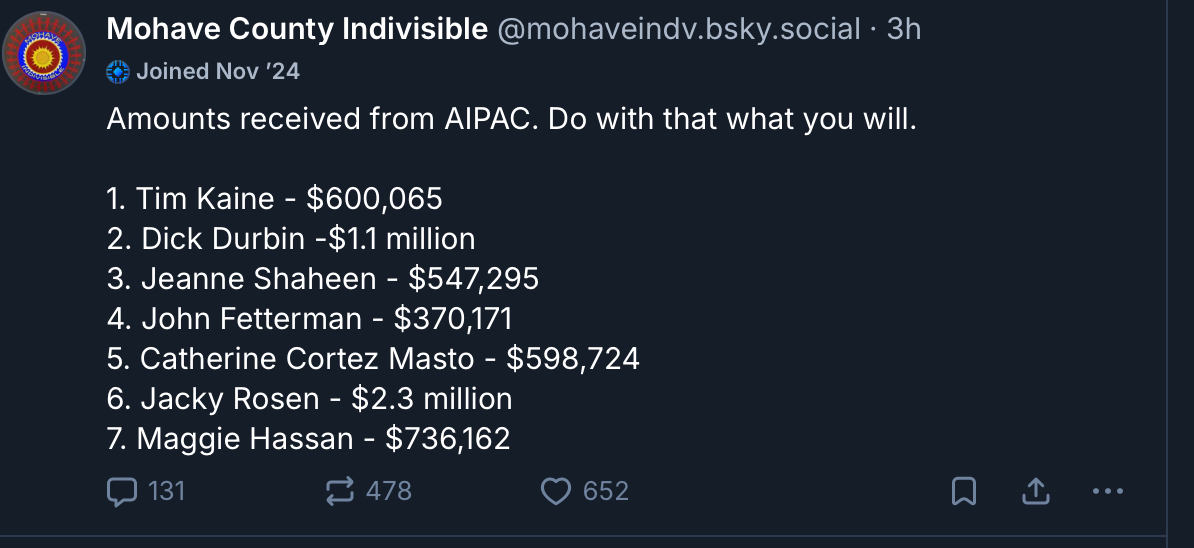Open the Mohave County Indivisible profile avatar
The height and width of the screenshot is (548, 1194).
(x=42, y=53)
